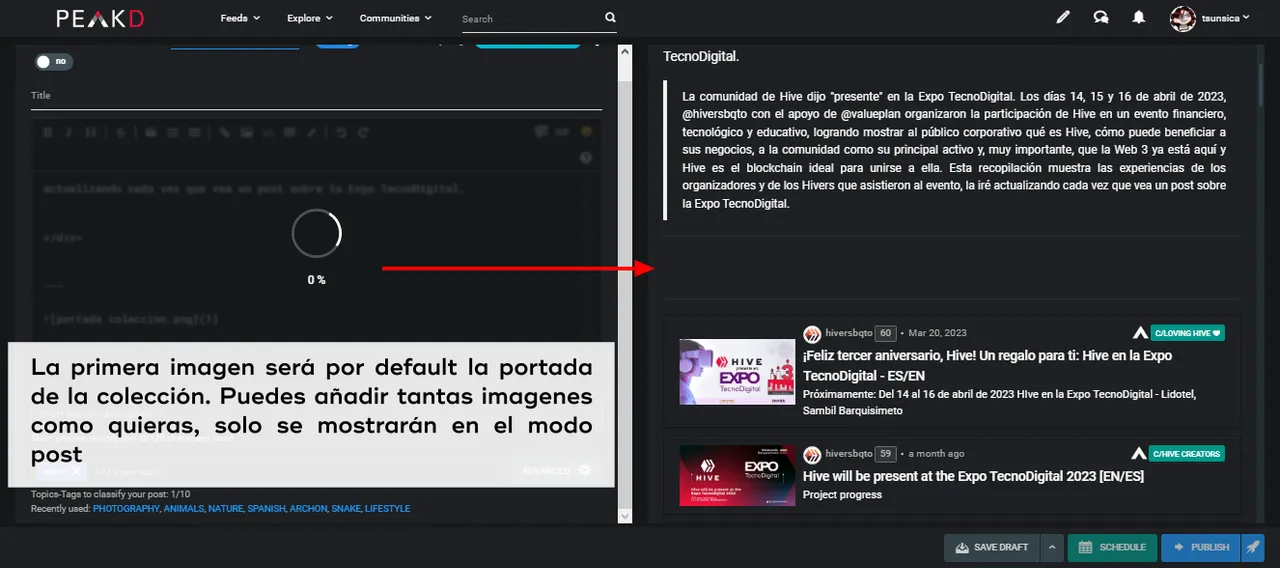Open the PeakD home logo
The width and height of the screenshot is (1280, 568).
tap(99, 18)
